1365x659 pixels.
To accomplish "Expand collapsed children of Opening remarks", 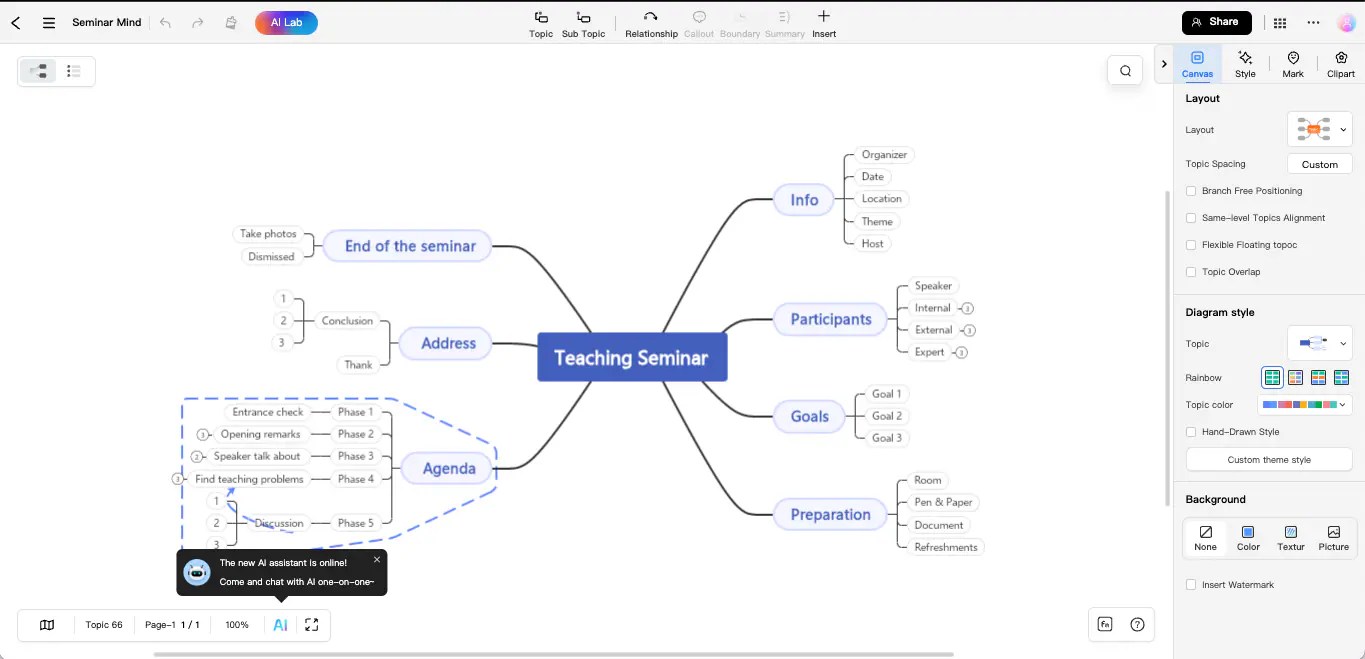I will [203, 435].
